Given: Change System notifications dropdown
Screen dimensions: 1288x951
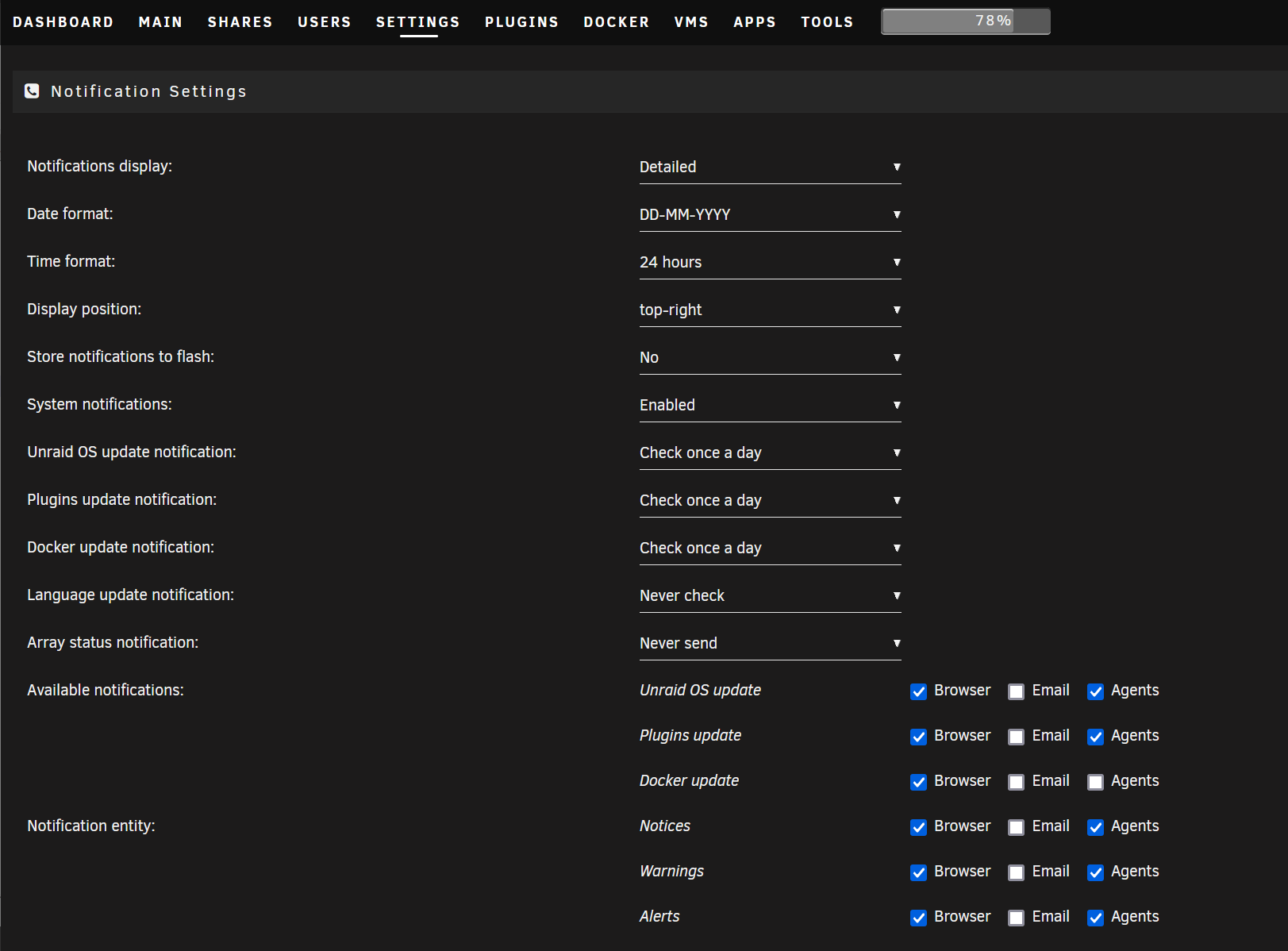Looking at the screenshot, I should click(x=770, y=405).
